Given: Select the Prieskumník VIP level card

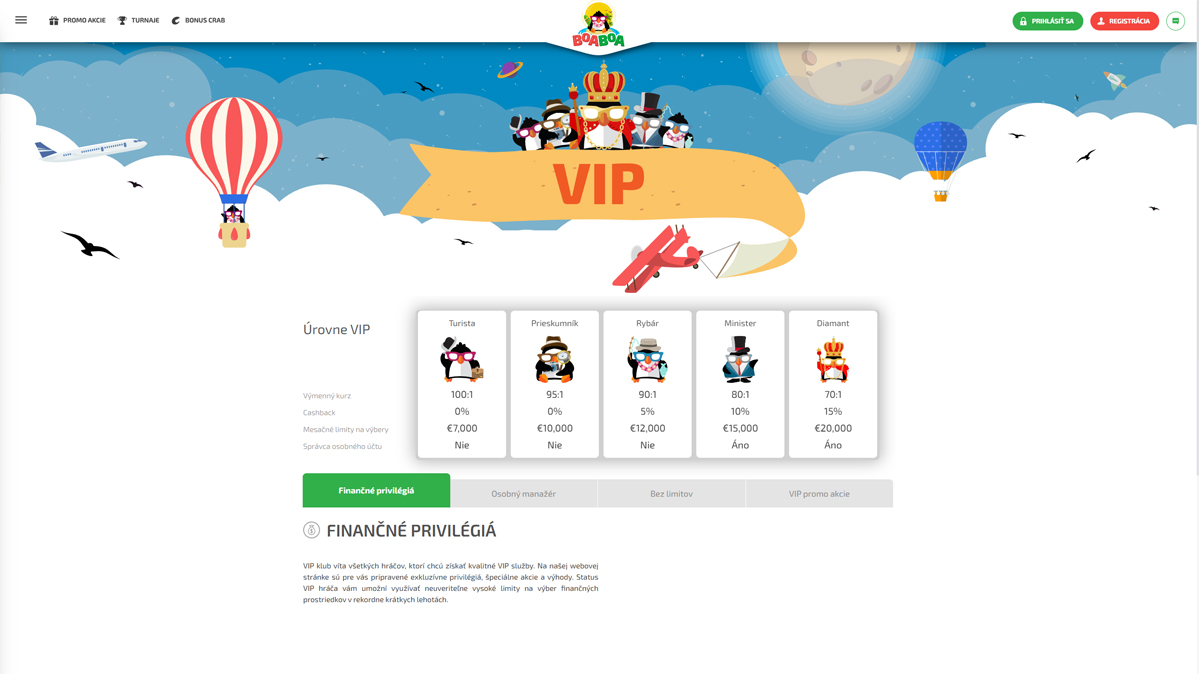Looking at the screenshot, I should pos(554,384).
